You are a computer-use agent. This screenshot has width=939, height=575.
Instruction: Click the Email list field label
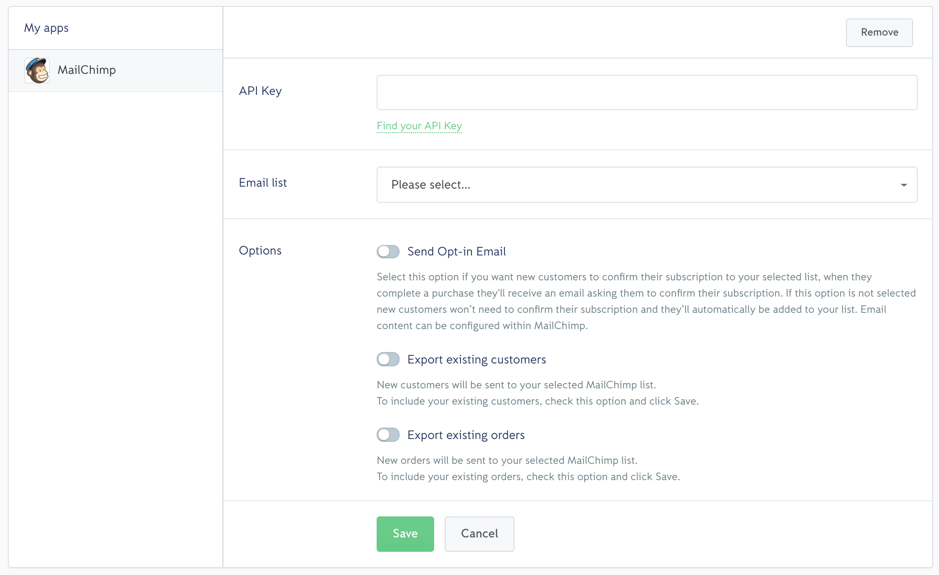point(263,183)
